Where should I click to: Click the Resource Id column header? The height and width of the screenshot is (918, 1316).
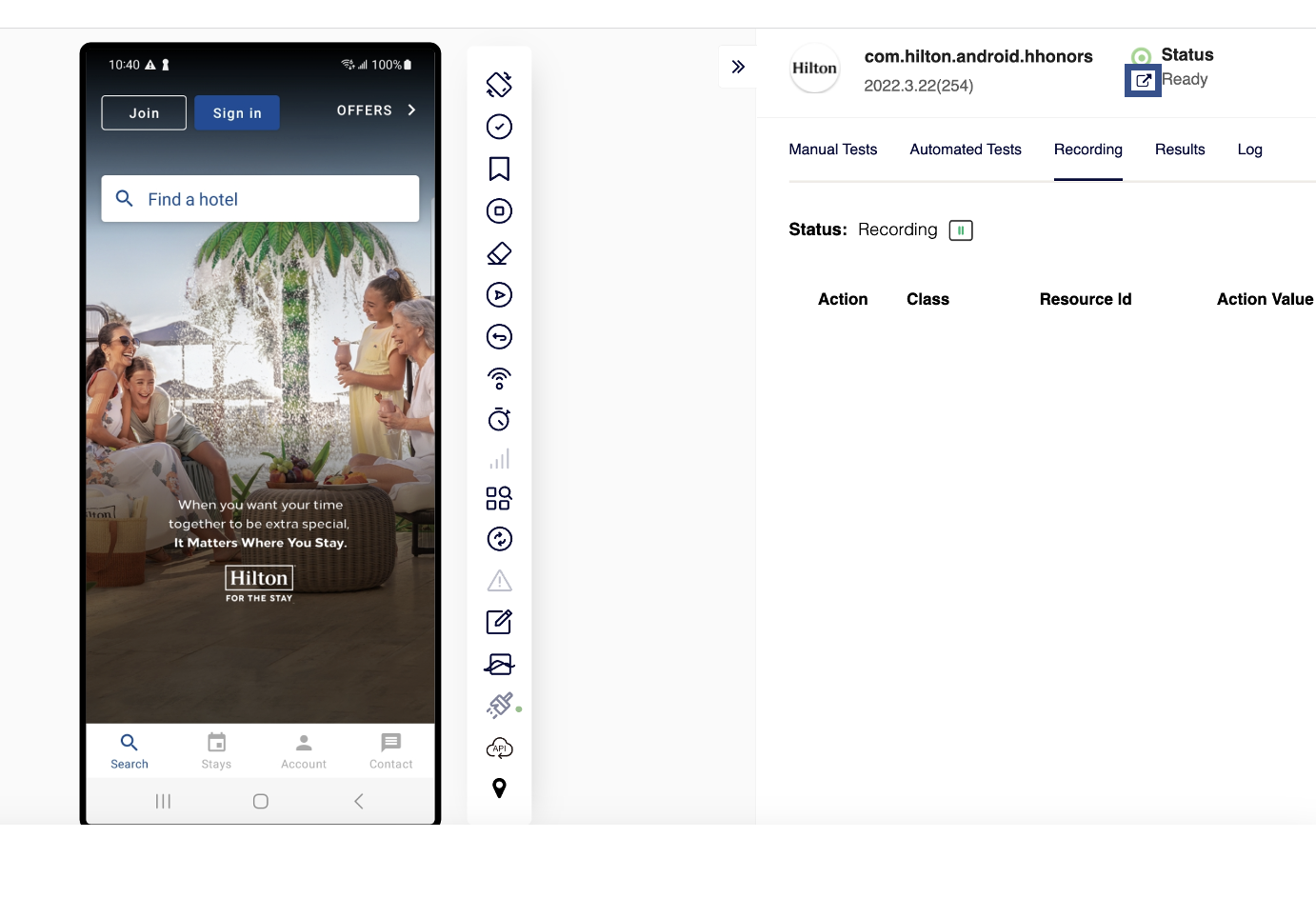(1086, 299)
